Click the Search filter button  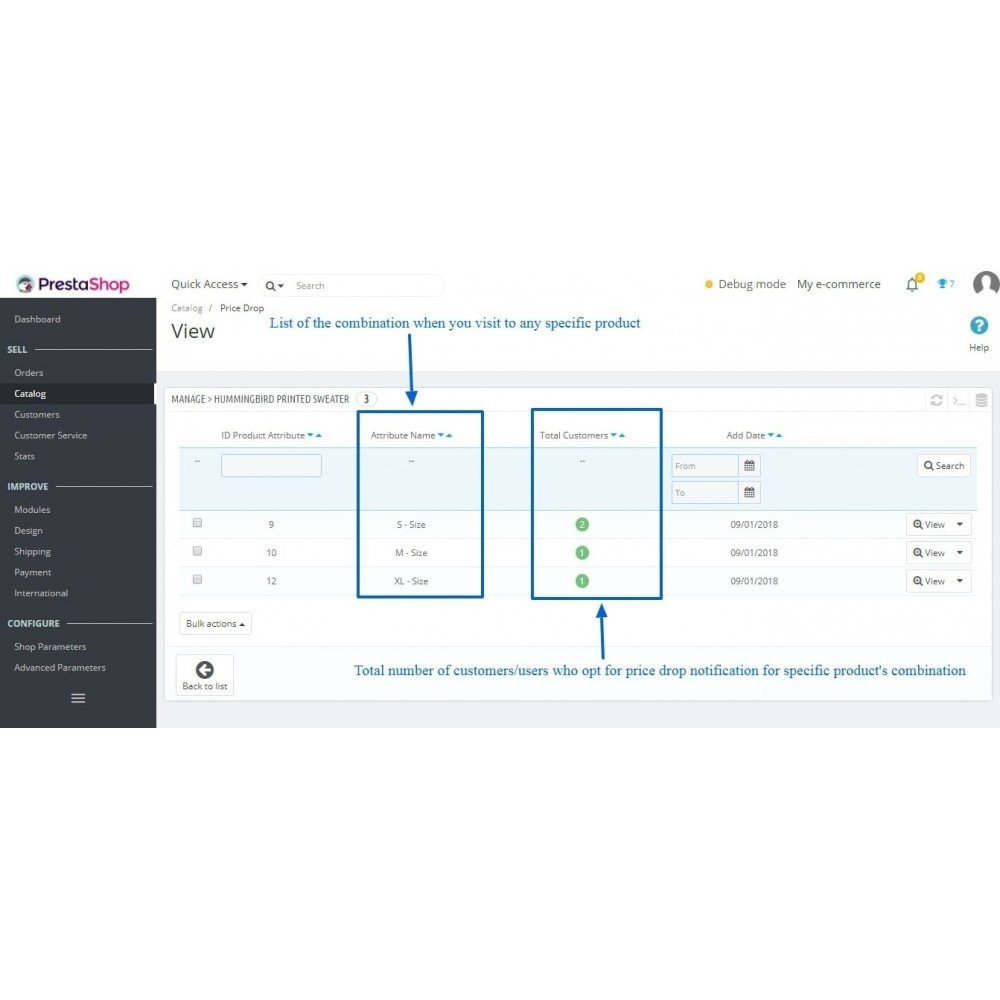[944, 466]
